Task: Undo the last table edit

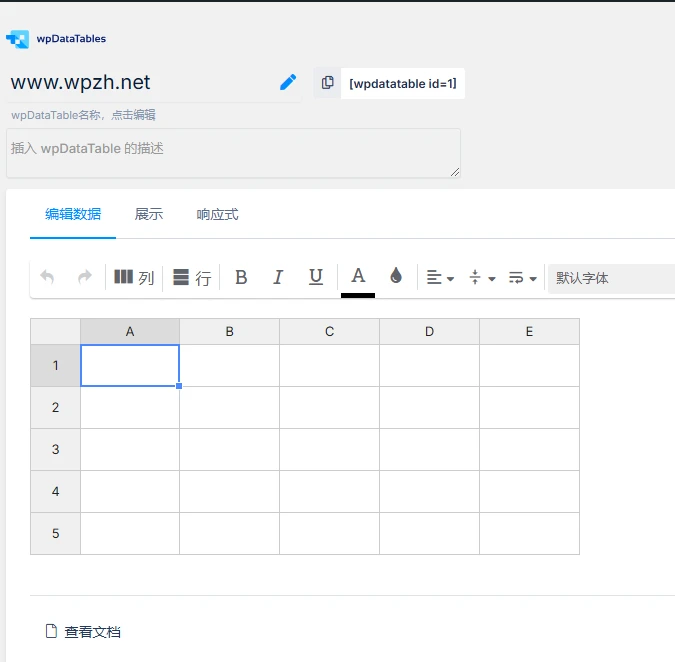Action: [47, 277]
